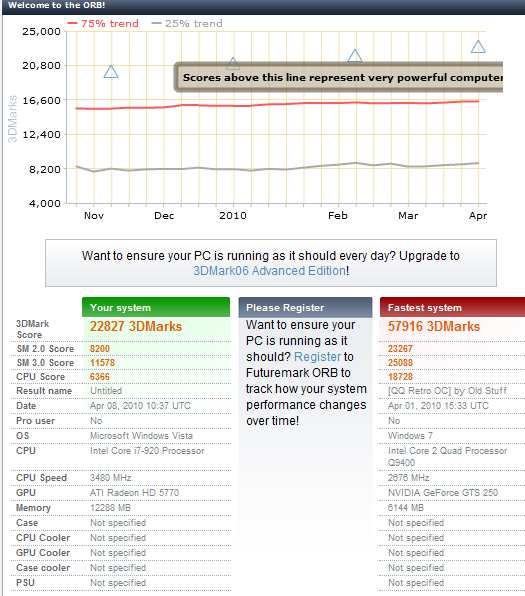Click the SM 2.0 Score row label
The width and height of the screenshot is (525, 596).
click(45, 349)
